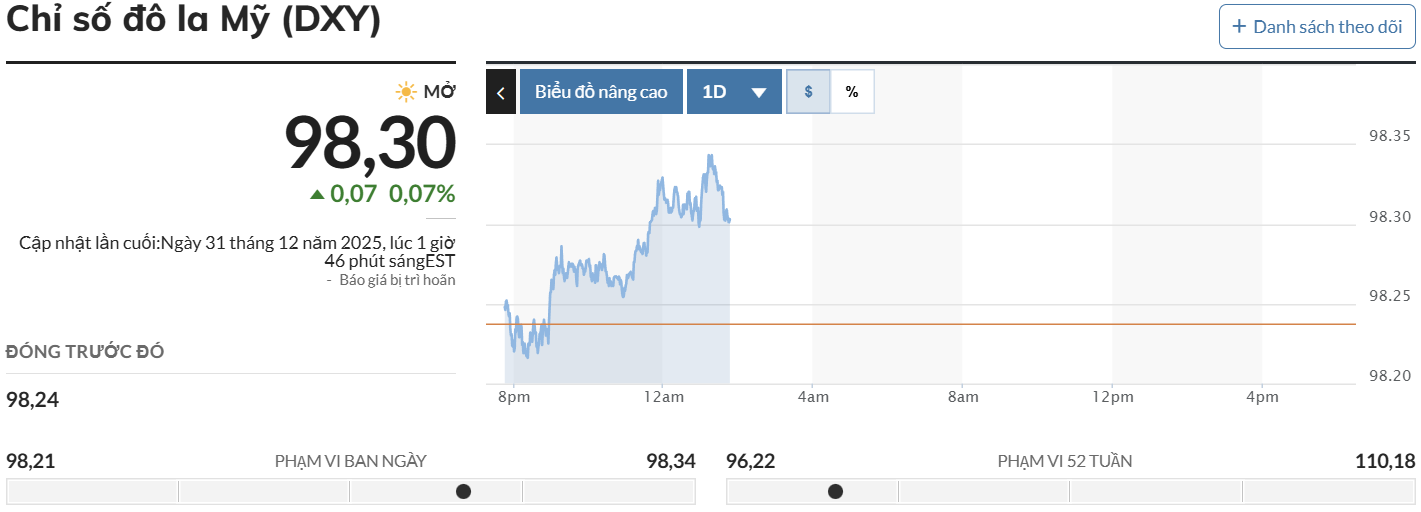1421x512 pixels.
Task: Click the green up-triangle change indicator
Action: 317,194
